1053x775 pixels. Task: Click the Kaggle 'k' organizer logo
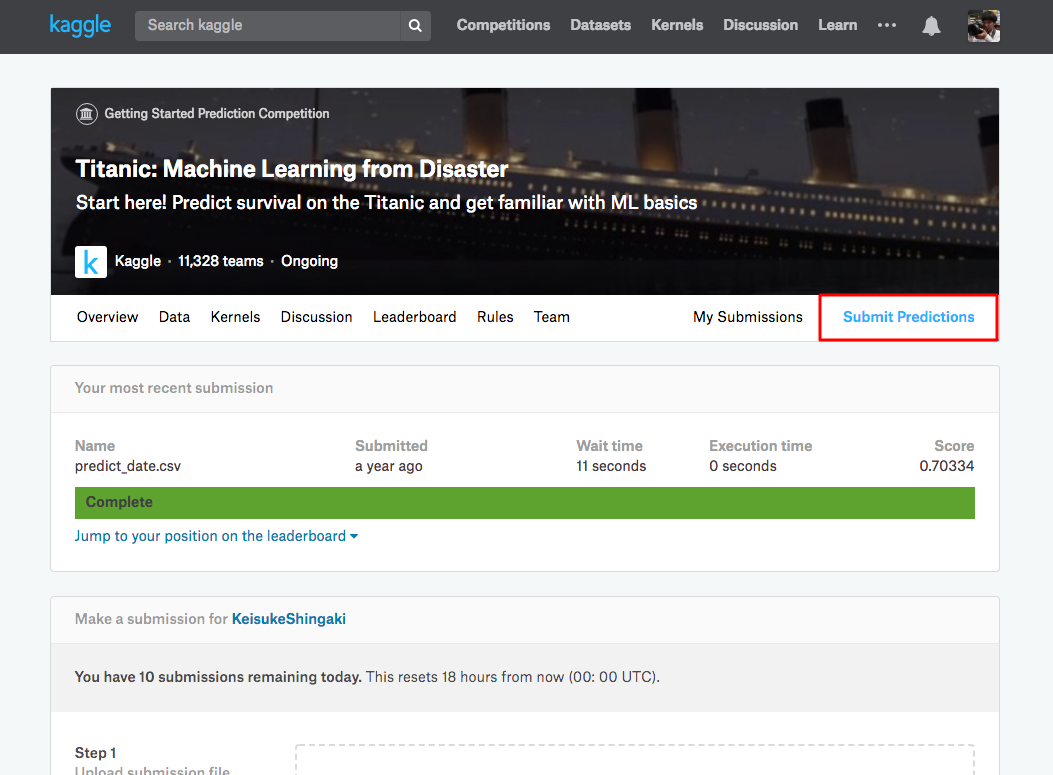click(x=91, y=262)
